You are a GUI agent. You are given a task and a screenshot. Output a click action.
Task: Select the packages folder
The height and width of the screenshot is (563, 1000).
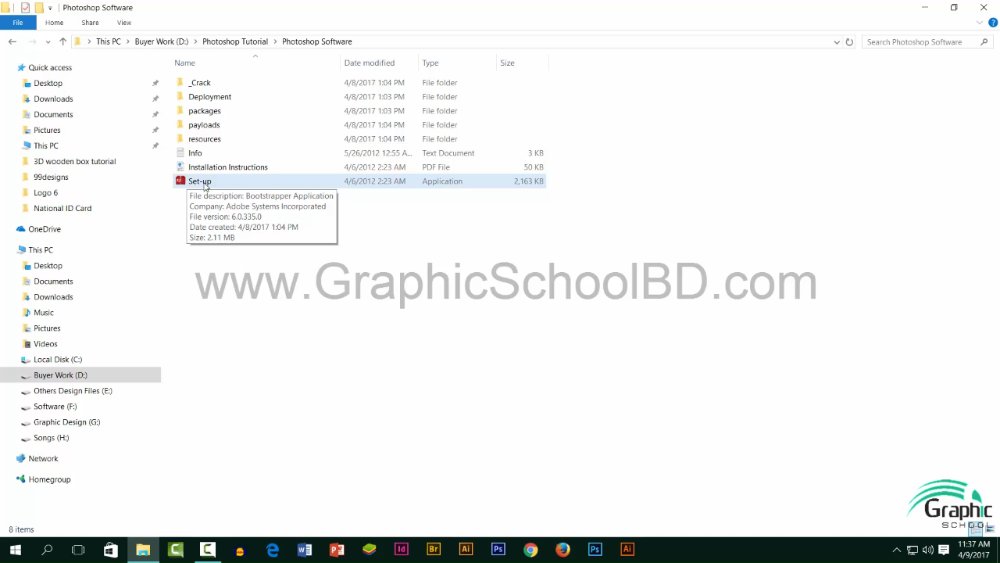pos(204,111)
